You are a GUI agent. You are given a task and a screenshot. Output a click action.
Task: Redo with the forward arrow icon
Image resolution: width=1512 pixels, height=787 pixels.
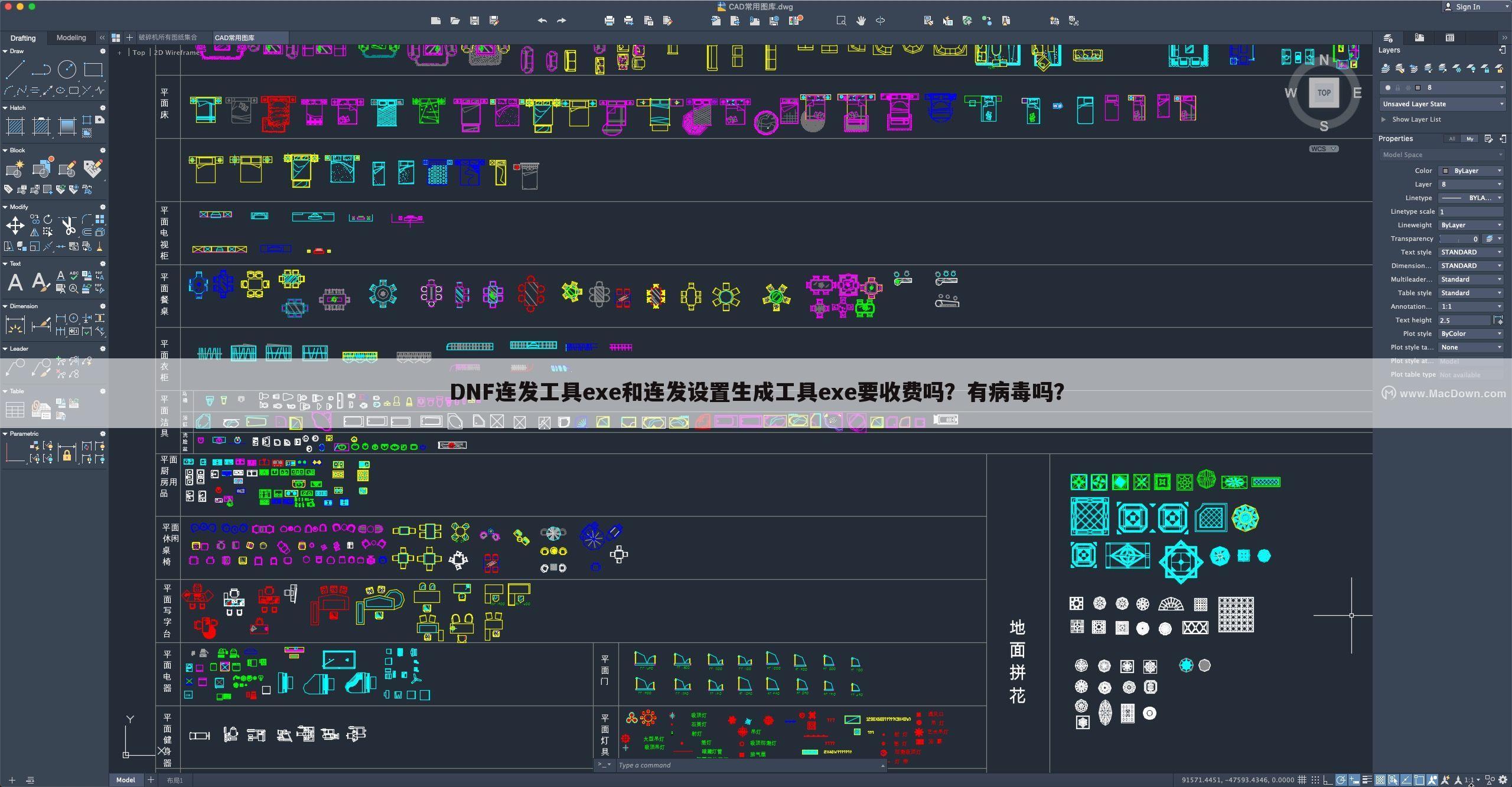[x=561, y=21]
